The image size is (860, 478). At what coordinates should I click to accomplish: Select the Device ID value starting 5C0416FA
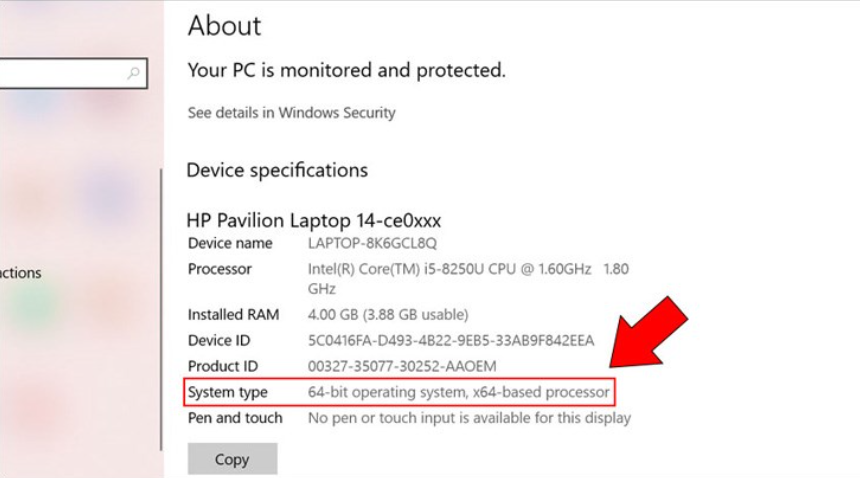click(x=450, y=341)
